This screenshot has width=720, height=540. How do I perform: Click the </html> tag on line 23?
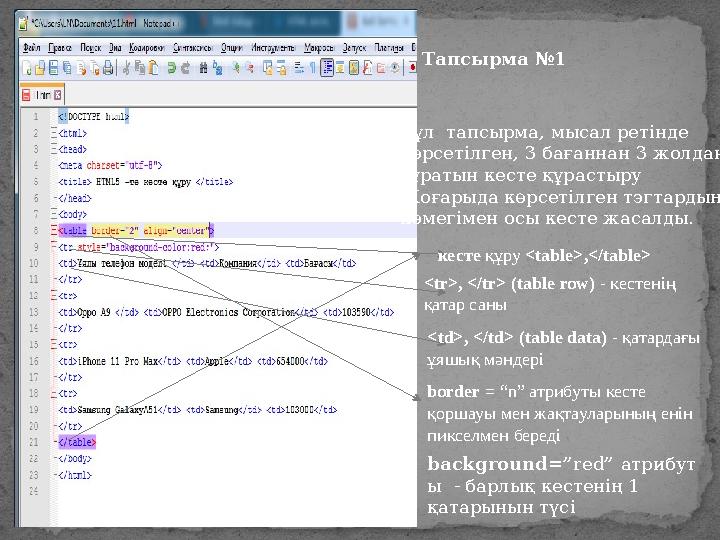pos(75,475)
